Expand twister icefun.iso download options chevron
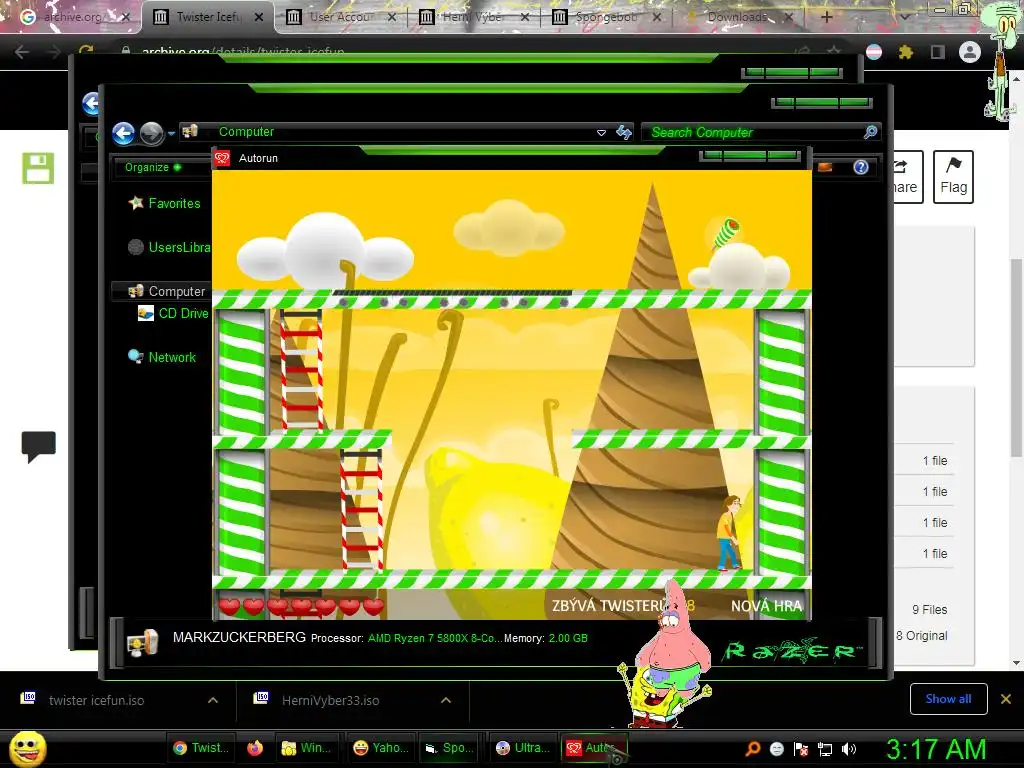The image size is (1024, 768). point(213,700)
